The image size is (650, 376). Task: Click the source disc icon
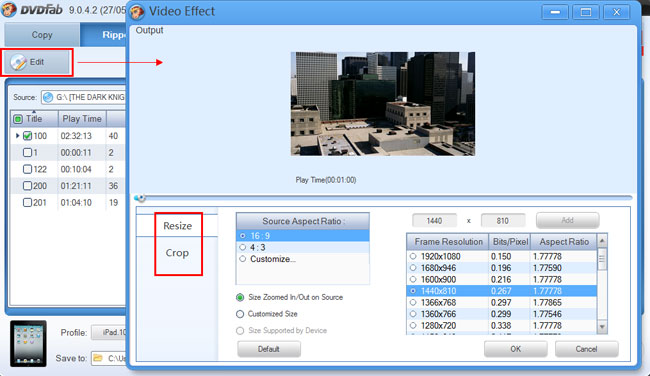pos(48,97)
